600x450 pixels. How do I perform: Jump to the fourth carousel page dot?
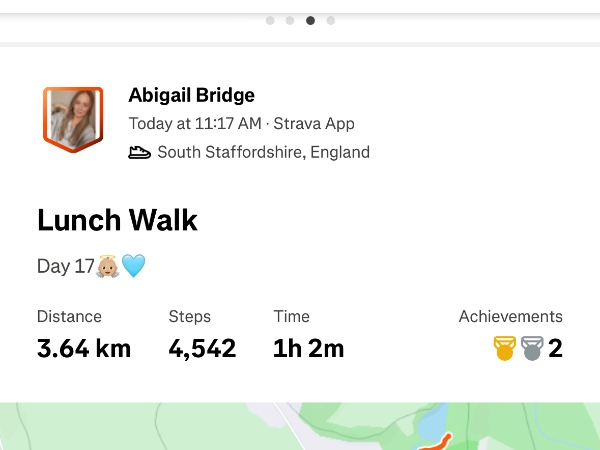pos(331,20)
